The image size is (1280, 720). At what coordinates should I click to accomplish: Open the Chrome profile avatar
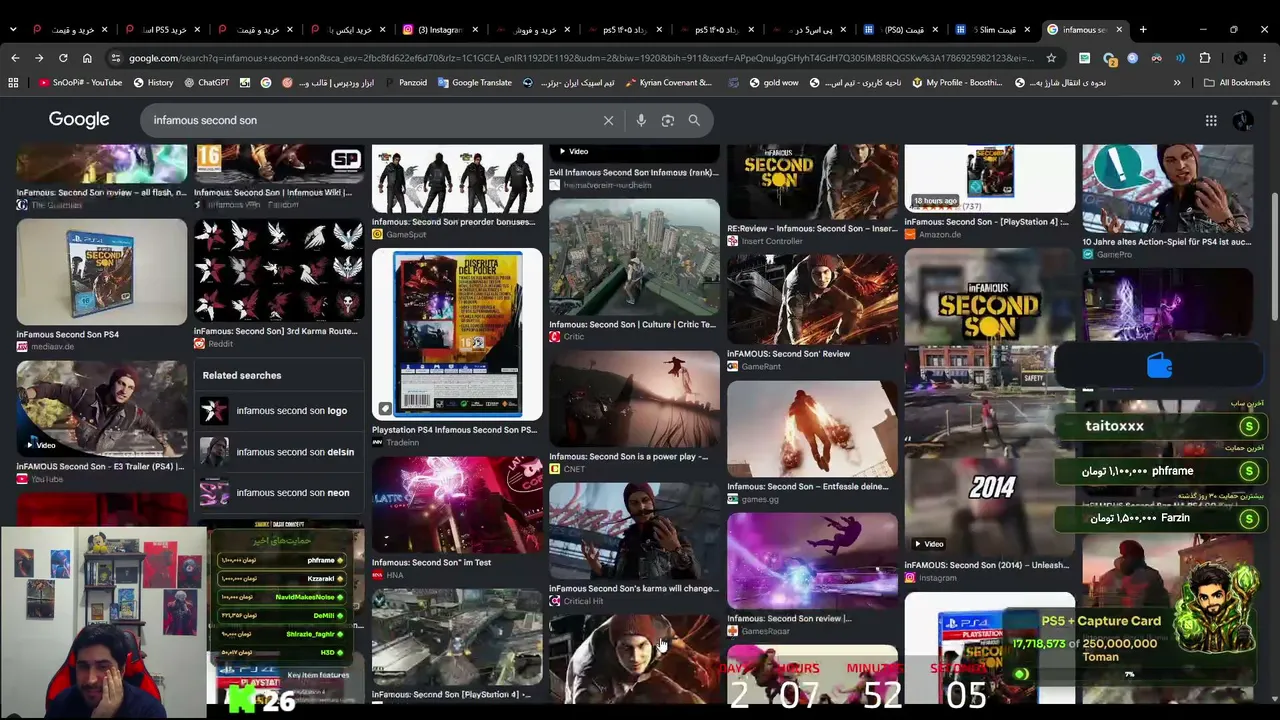coord(1240,58)
